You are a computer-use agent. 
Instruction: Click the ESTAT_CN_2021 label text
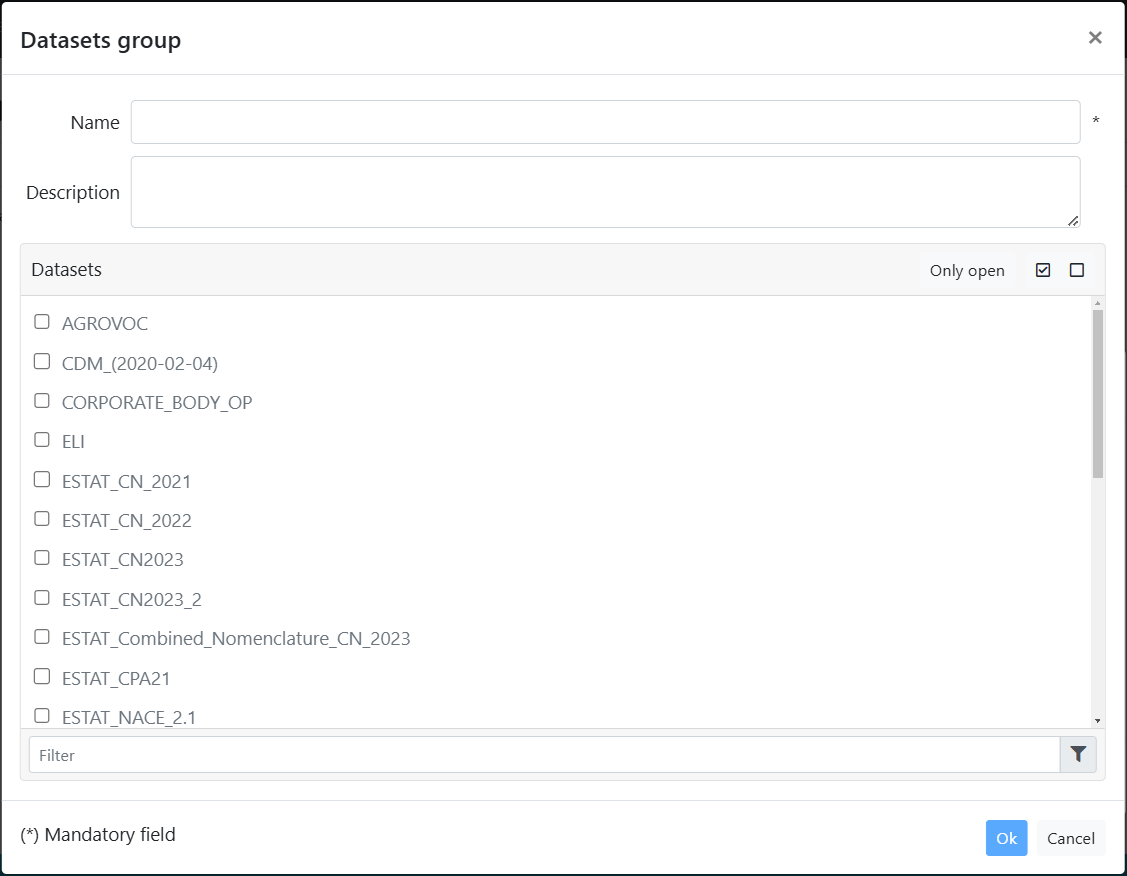[x=126, y=481]
